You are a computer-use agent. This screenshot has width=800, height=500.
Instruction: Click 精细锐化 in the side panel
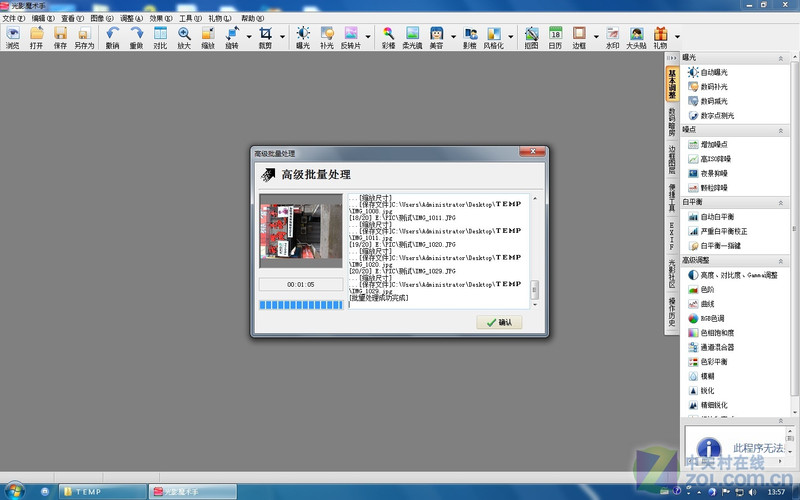click(x=708, y=405)
